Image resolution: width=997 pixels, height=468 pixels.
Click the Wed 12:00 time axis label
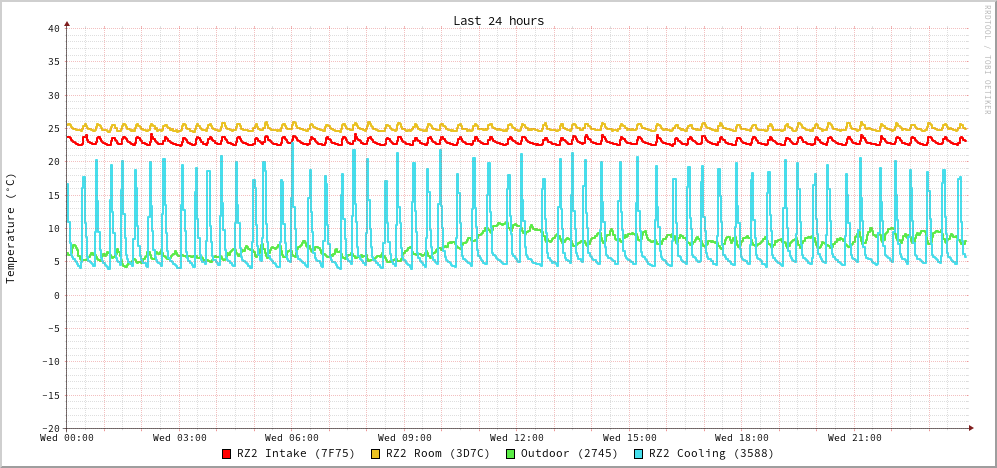point(517,438)
